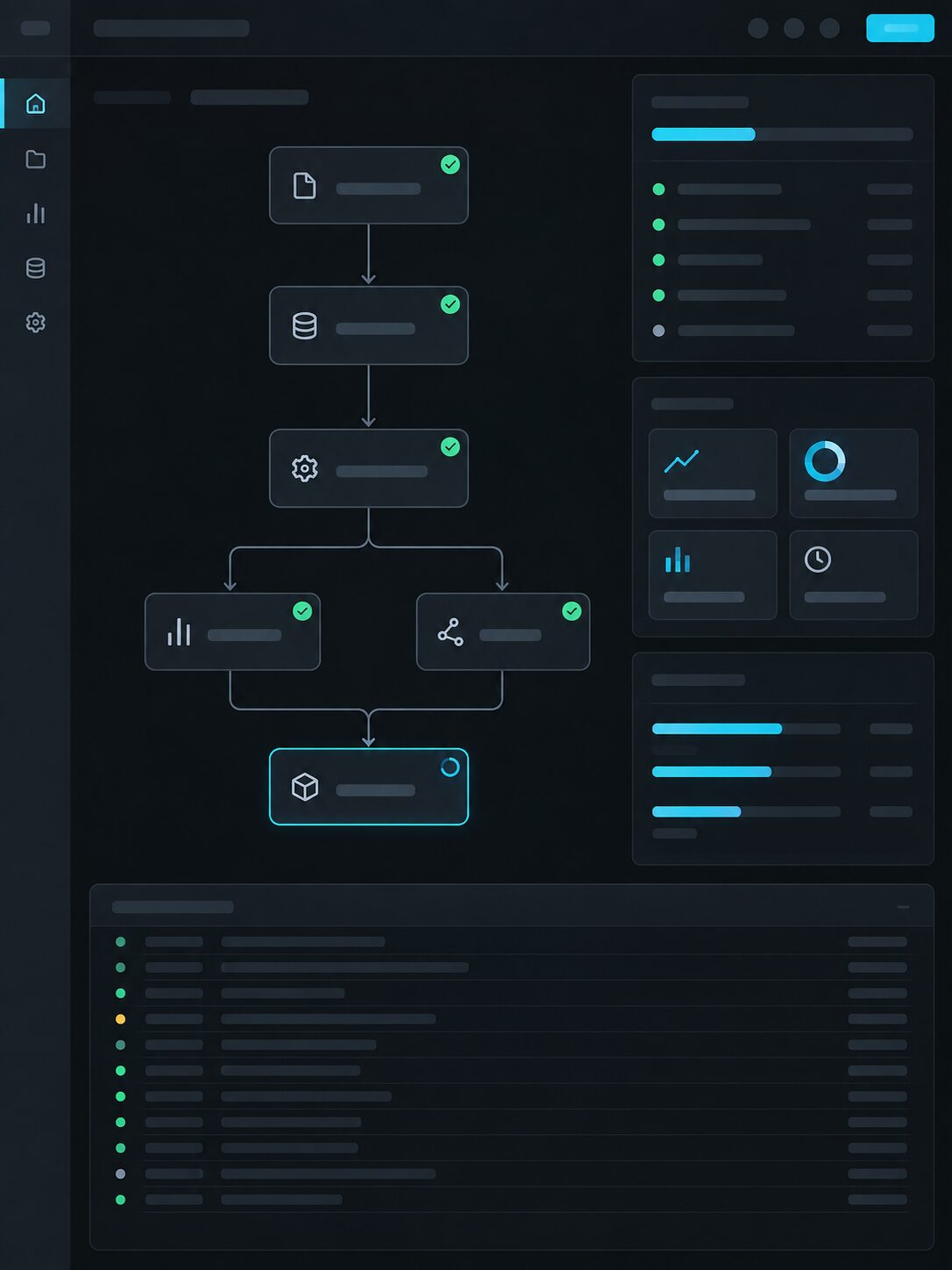952x1270 pixels.
Task: Click the green checkmark on the document node
Action: [451, 164]
